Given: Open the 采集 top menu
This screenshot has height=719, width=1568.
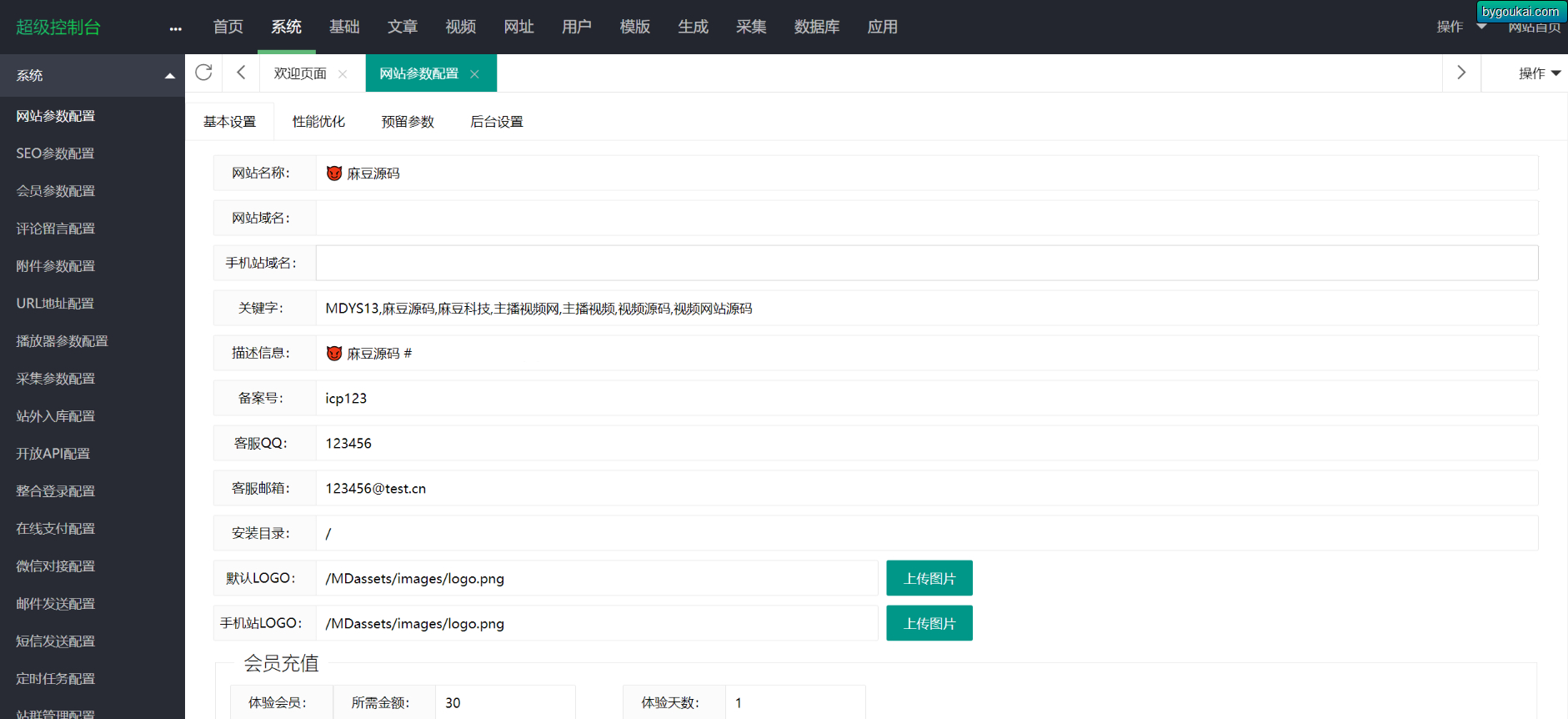Looking at the screenshot, I should click(750, 27).
